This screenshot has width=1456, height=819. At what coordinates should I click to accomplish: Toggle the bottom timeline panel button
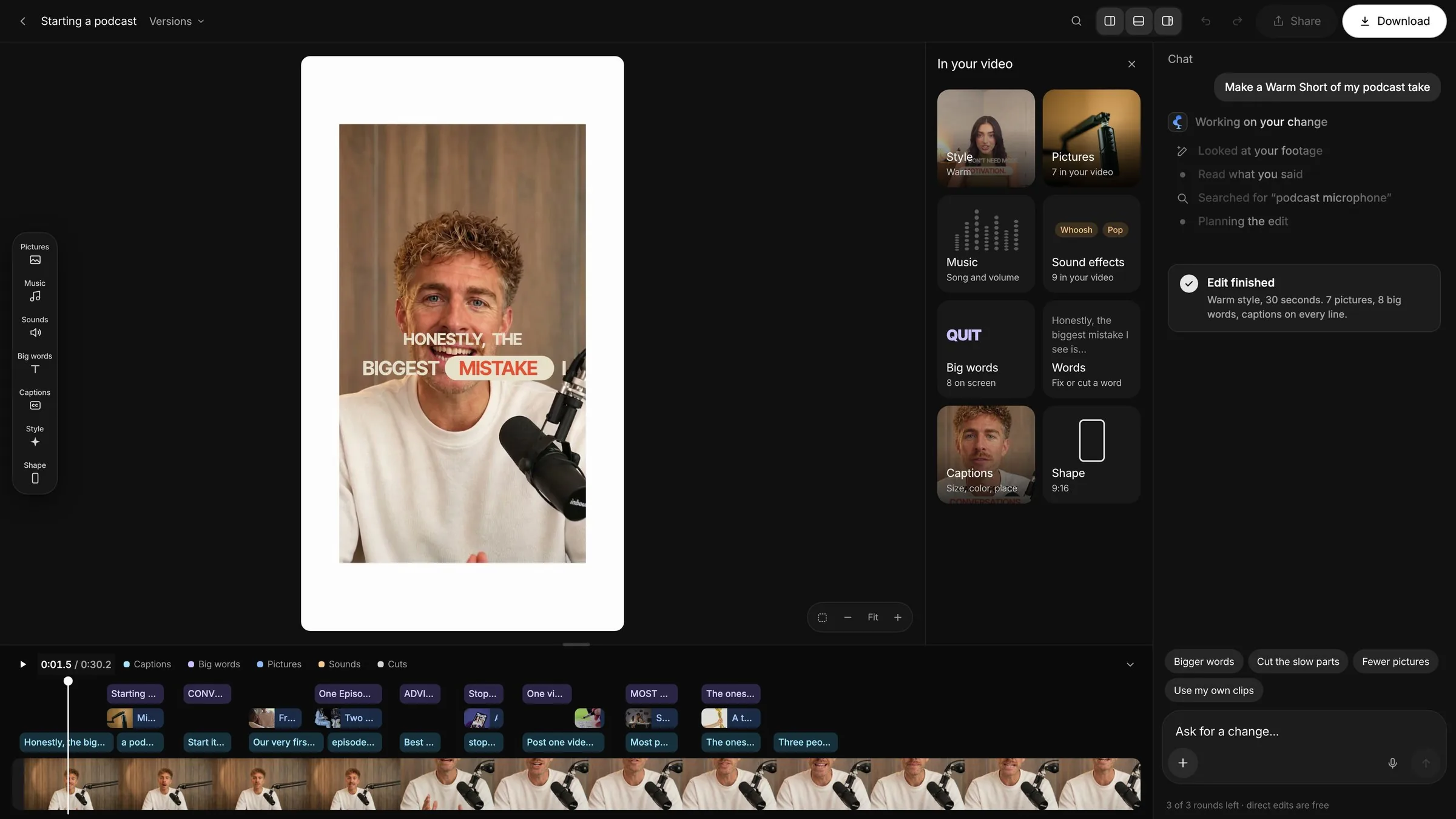coord(1139,21)
